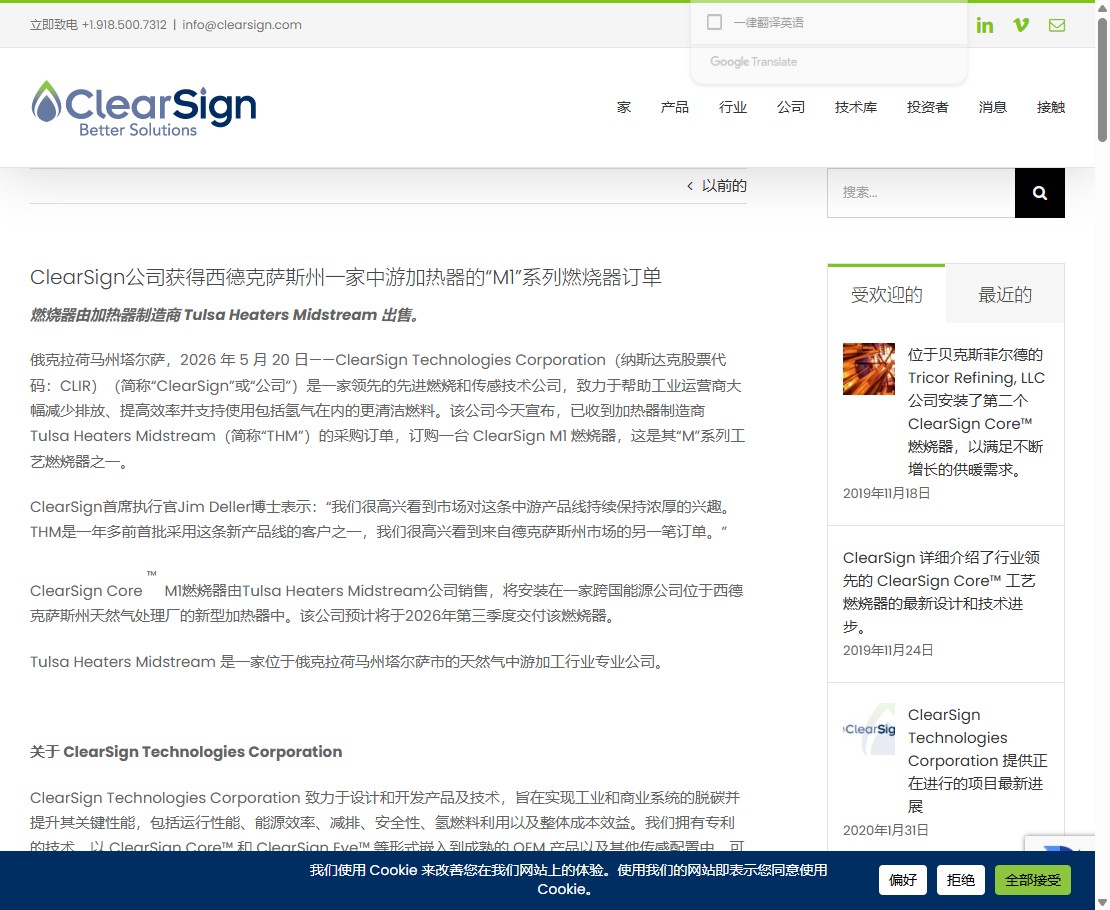Click the 全部接受 cookie button

(1033, 880)
